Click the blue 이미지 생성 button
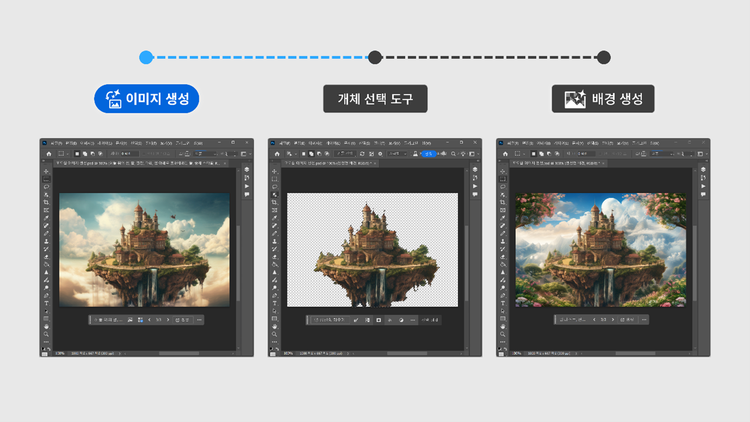750x422 pixels. [146, 99]
